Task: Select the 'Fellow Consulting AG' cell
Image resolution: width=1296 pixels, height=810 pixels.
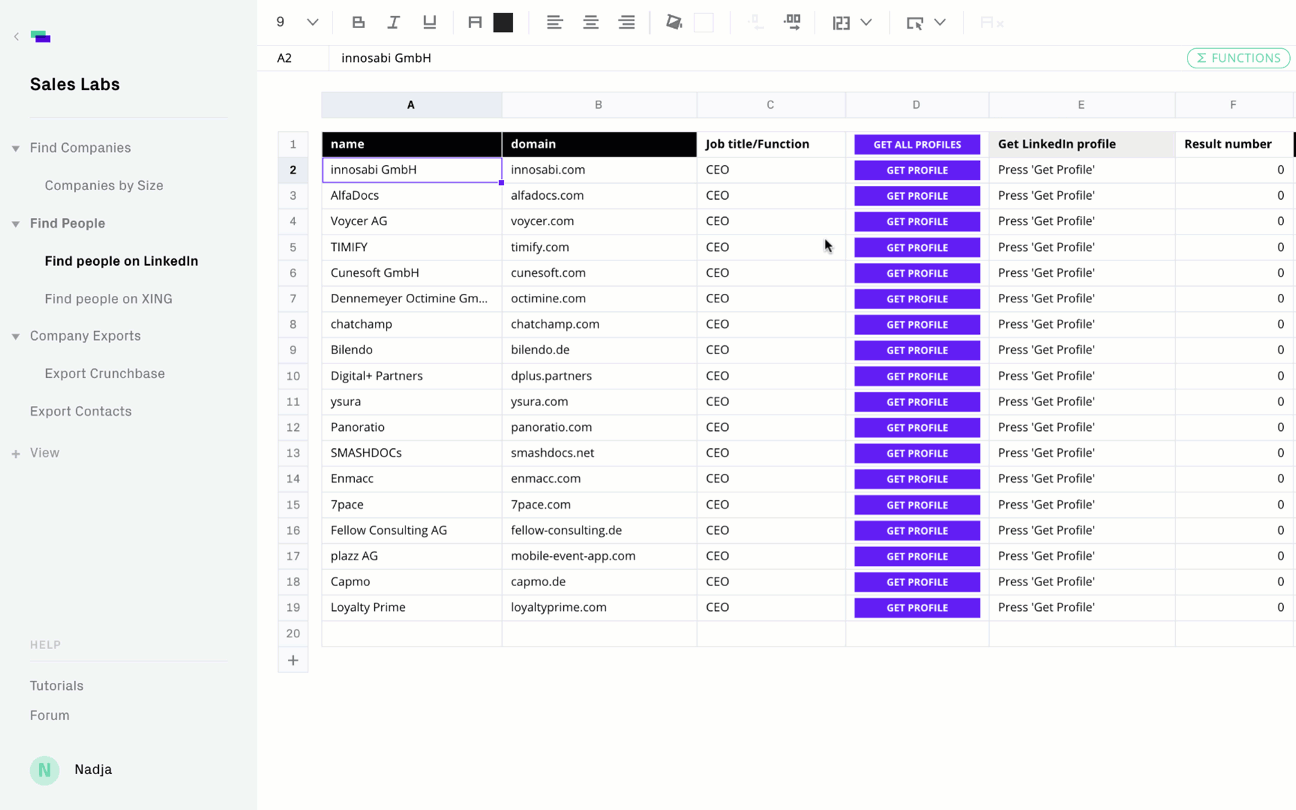Action: point(411,530)
